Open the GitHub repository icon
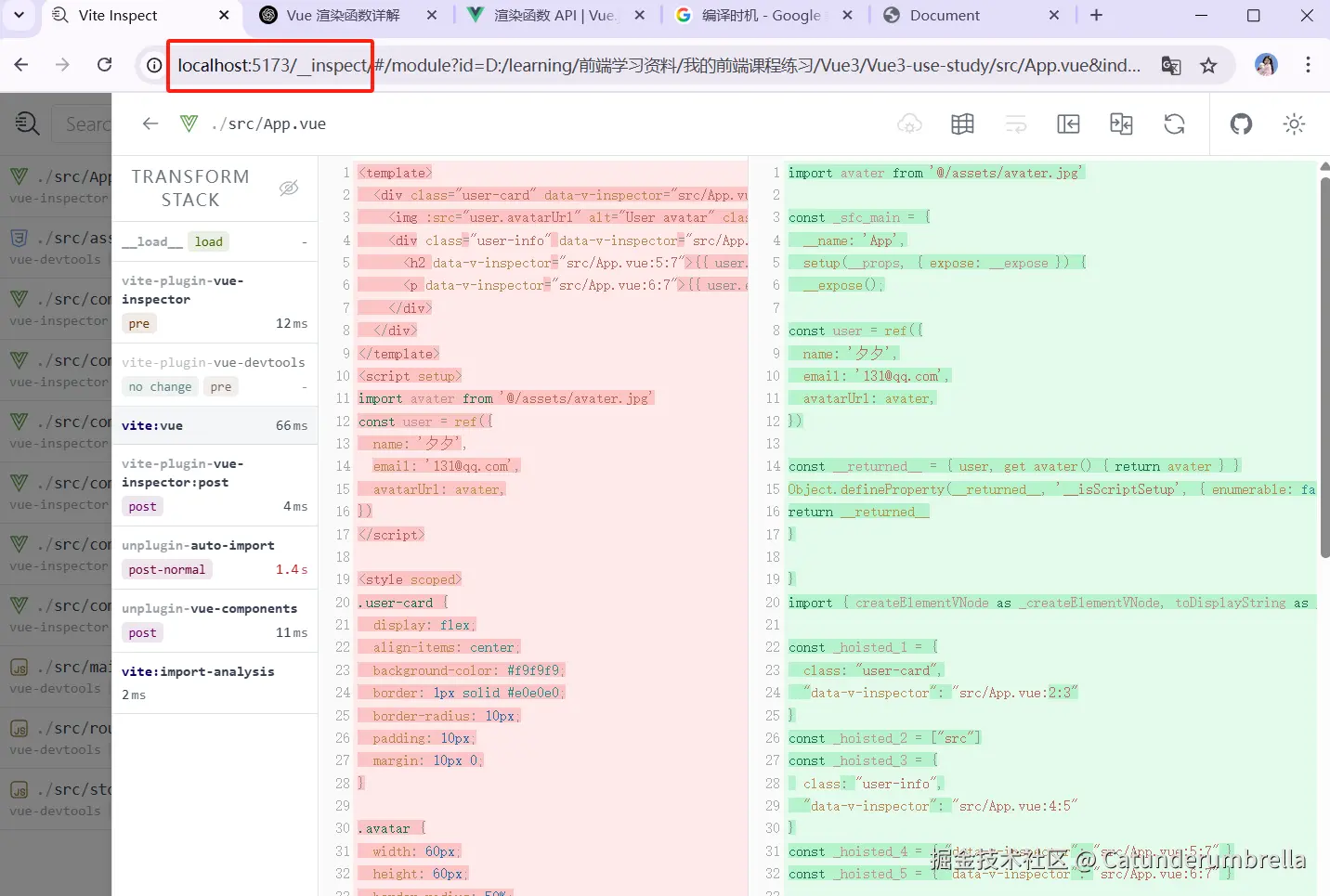1330x896 pixels. tap(1241, 123)
